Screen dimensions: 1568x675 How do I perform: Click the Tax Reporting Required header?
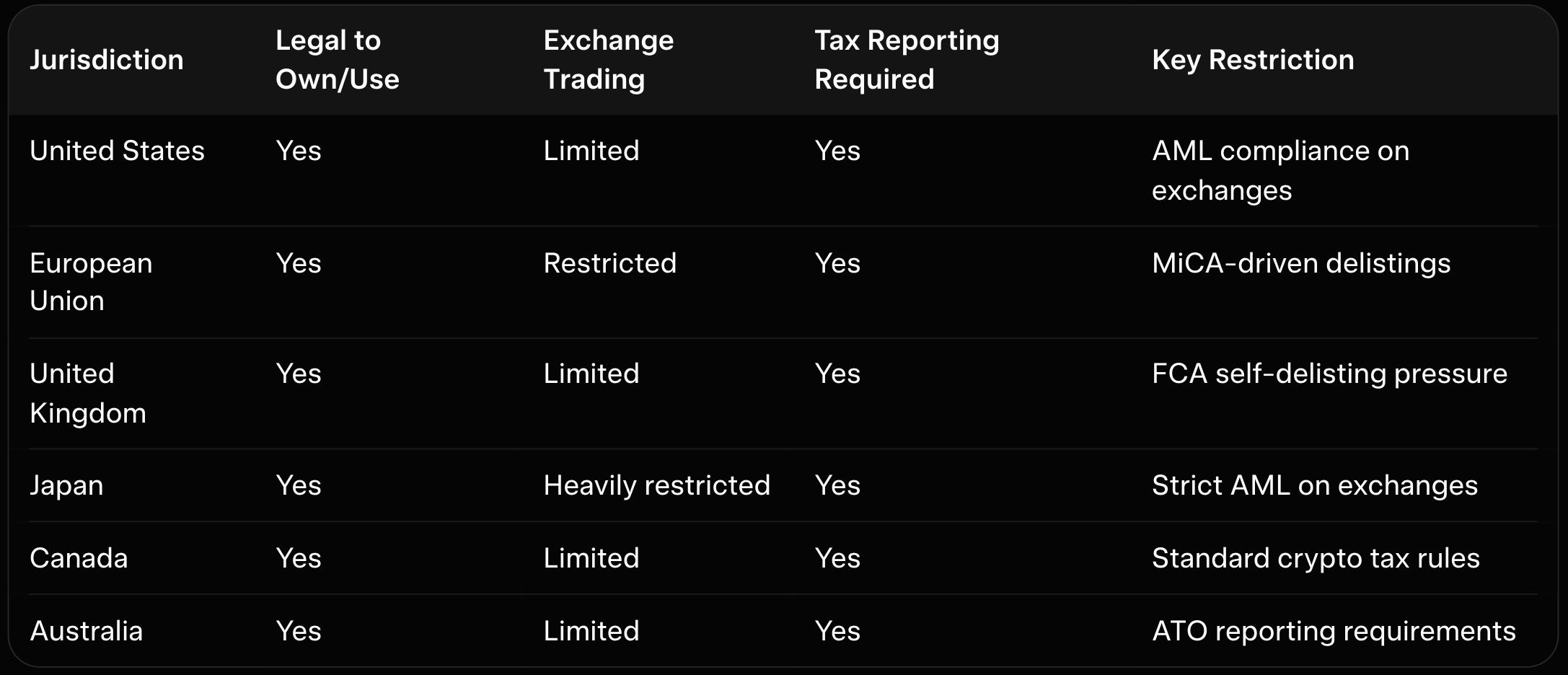point(906,60)
